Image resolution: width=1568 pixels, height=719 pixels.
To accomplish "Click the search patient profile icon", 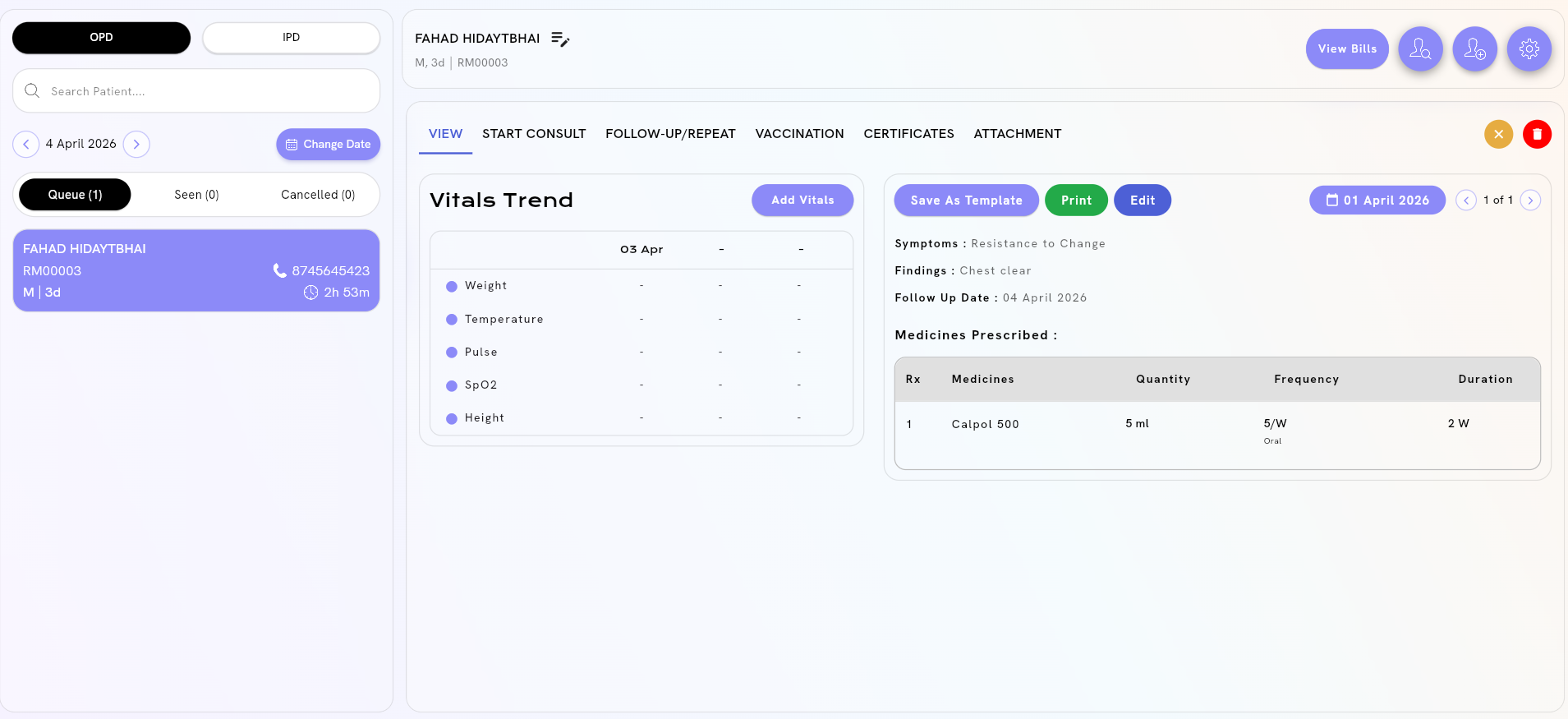I will point(1420,49).
